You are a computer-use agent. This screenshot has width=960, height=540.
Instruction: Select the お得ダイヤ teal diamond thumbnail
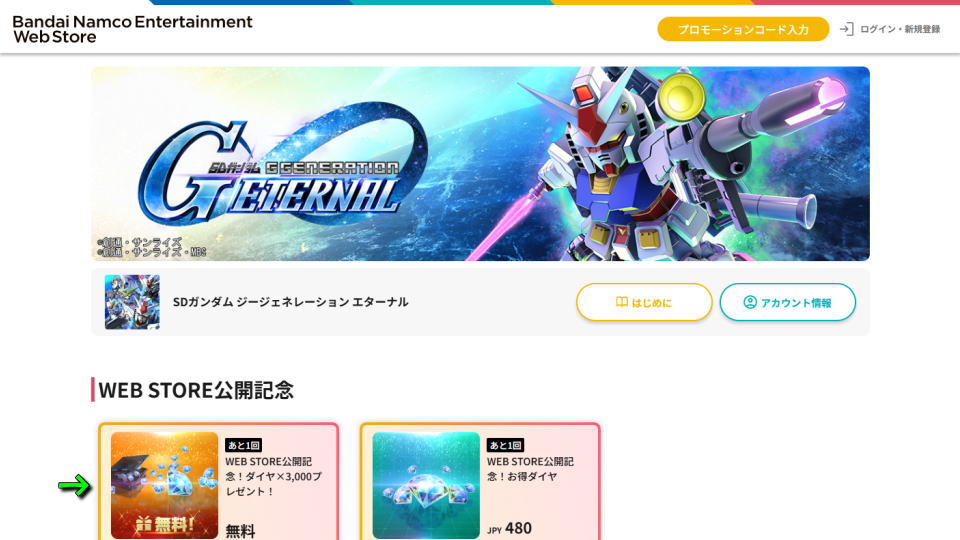click(426, 485)
